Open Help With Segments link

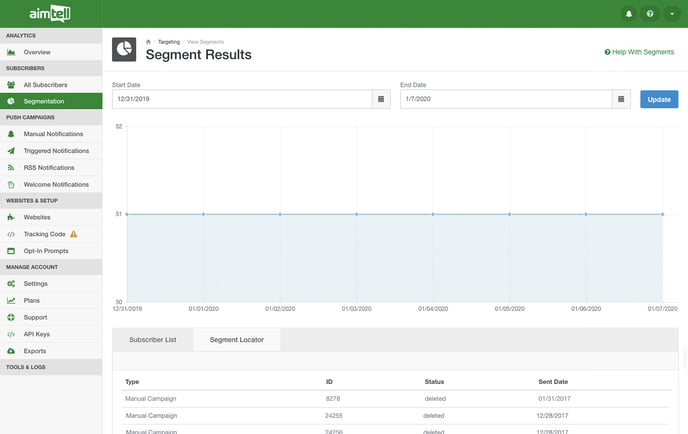639,52
